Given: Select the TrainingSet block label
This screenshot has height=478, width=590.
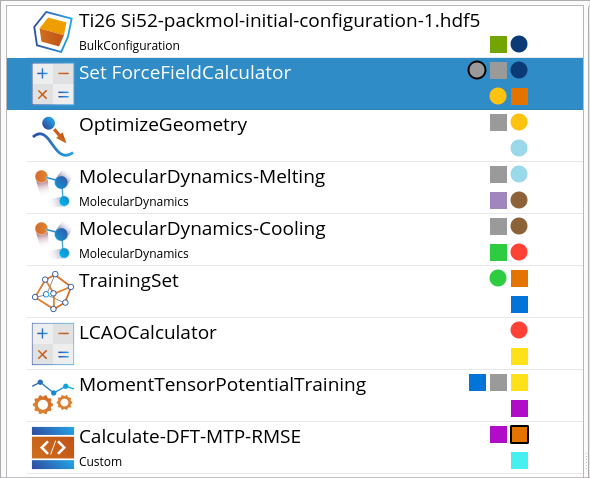Looking at the screenshot, I should (x=129, y=281).
